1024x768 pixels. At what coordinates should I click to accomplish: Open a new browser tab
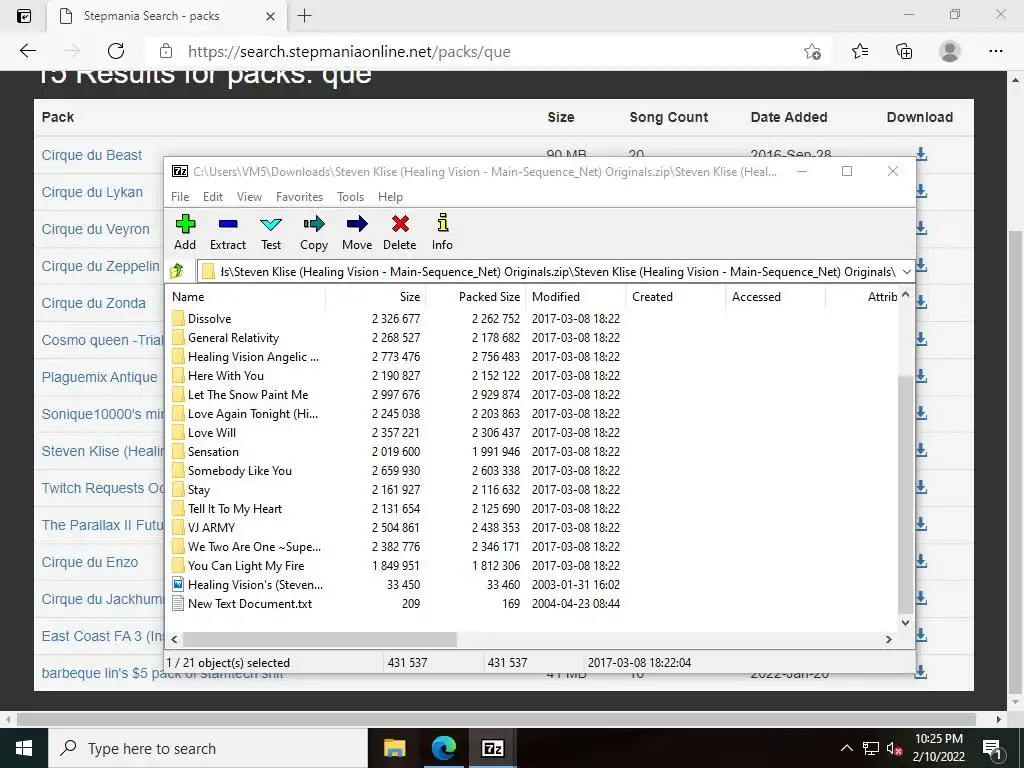[x=304, y=16]
